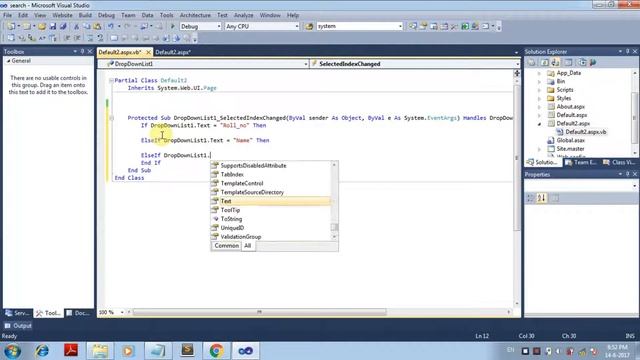Click the Nest Related Files icon

point(555,62)
